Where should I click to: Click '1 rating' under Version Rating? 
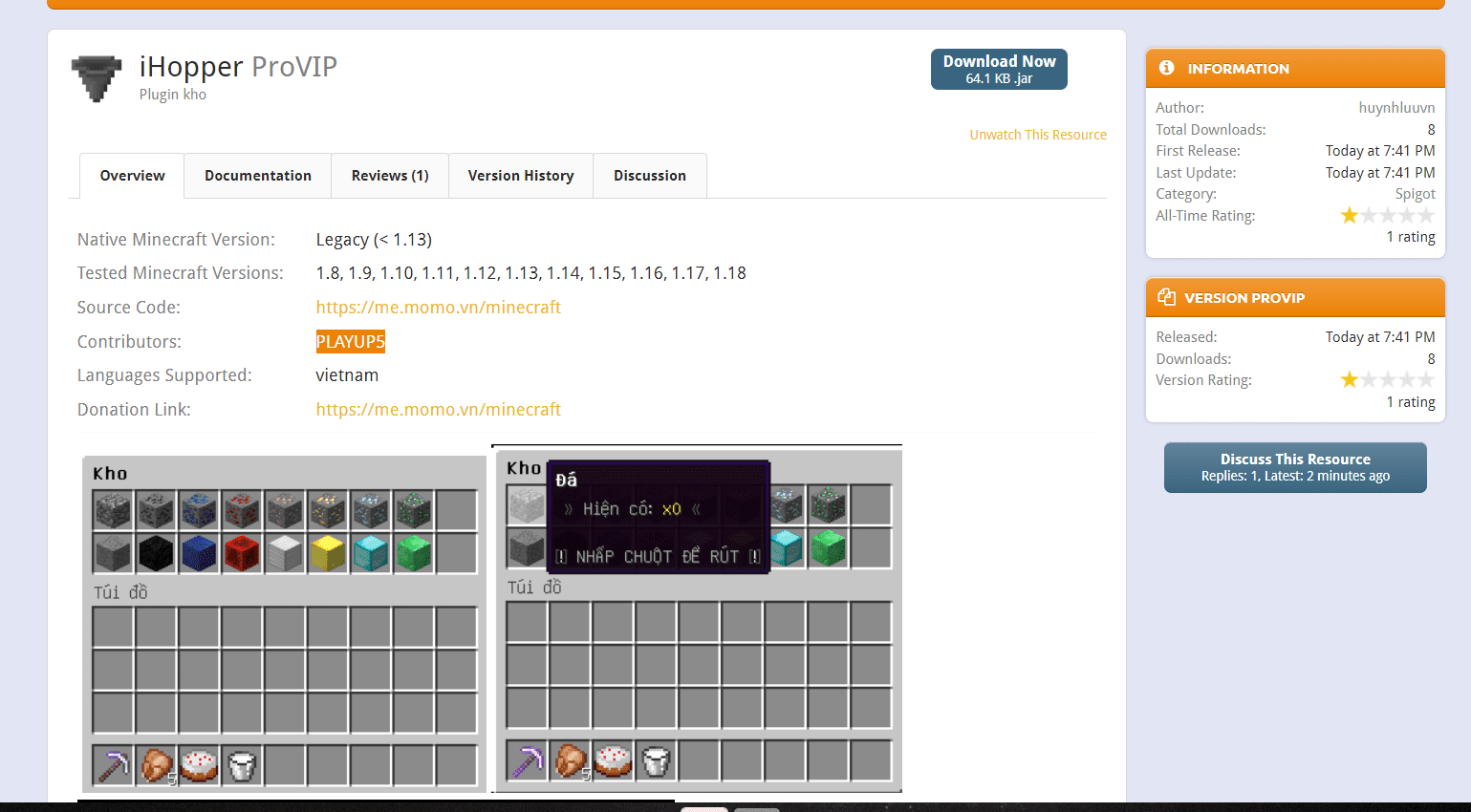[x=1411, y=402]
